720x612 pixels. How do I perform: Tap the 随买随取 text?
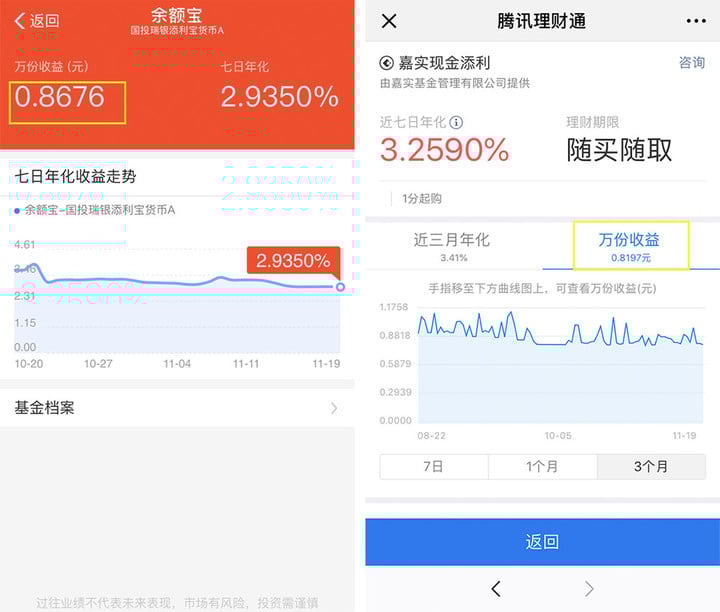coord(619,150)
